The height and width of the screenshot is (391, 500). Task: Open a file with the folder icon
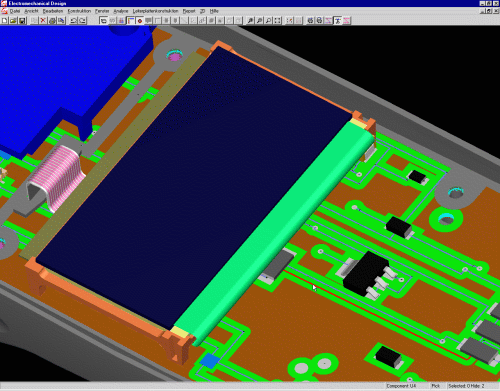tap(13, 21)
